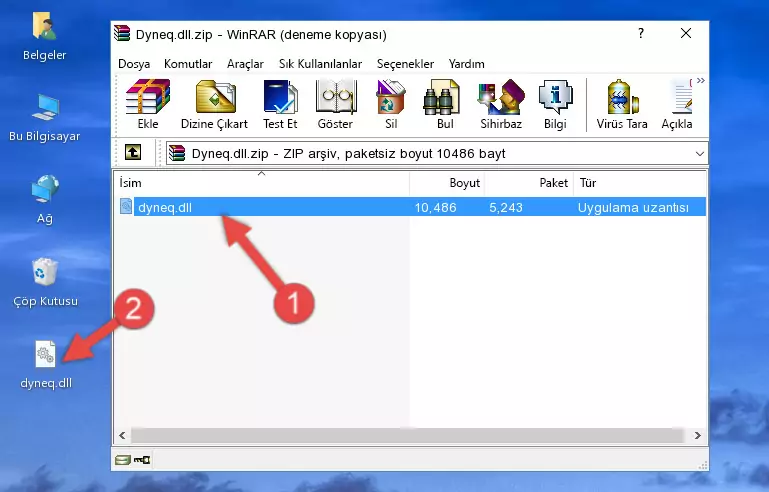This screenshot has height=492, width=769.
Task: Click the 10,486 size value
Action: click(436, 207)
